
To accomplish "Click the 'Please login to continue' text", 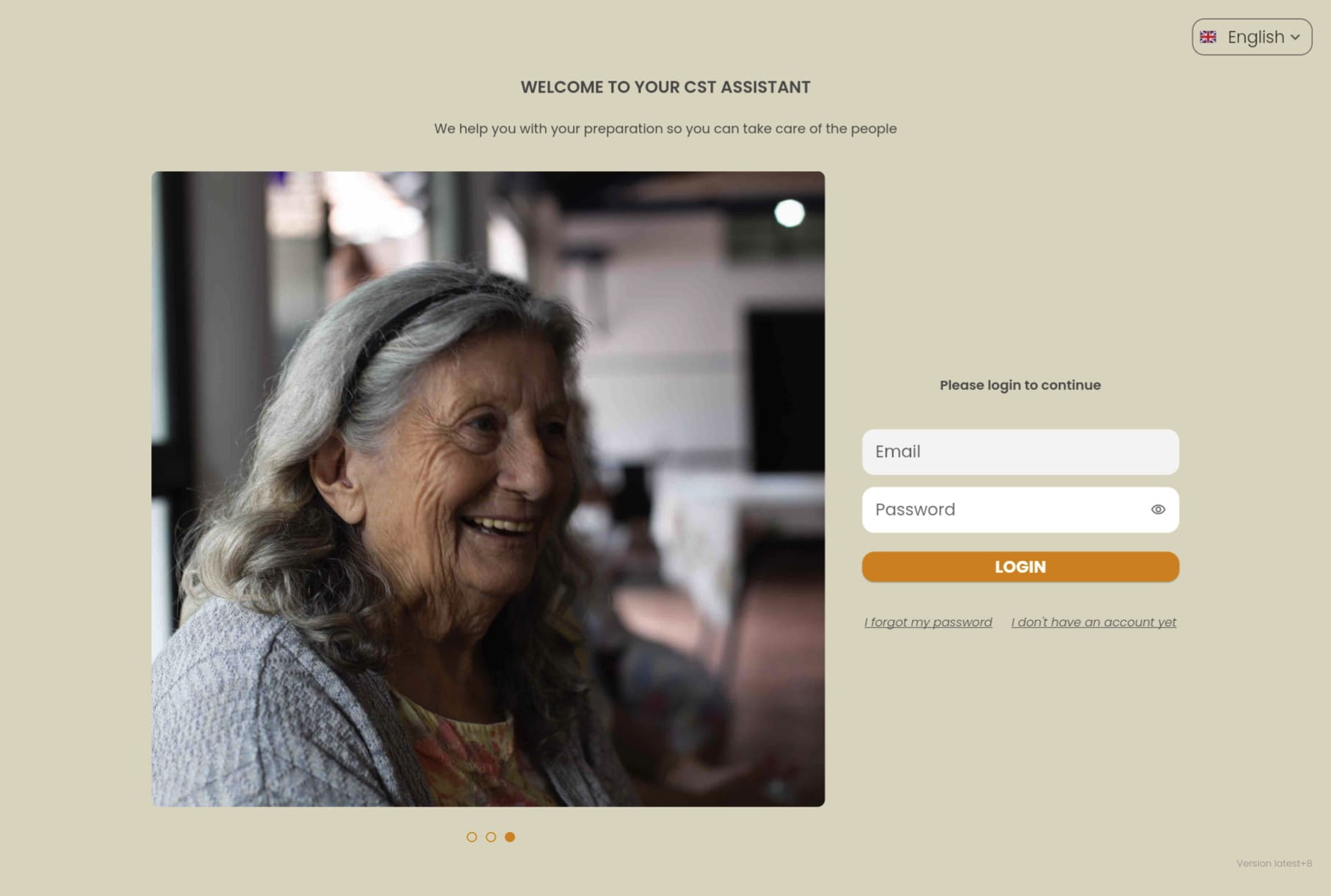I will coord(1020,385).
